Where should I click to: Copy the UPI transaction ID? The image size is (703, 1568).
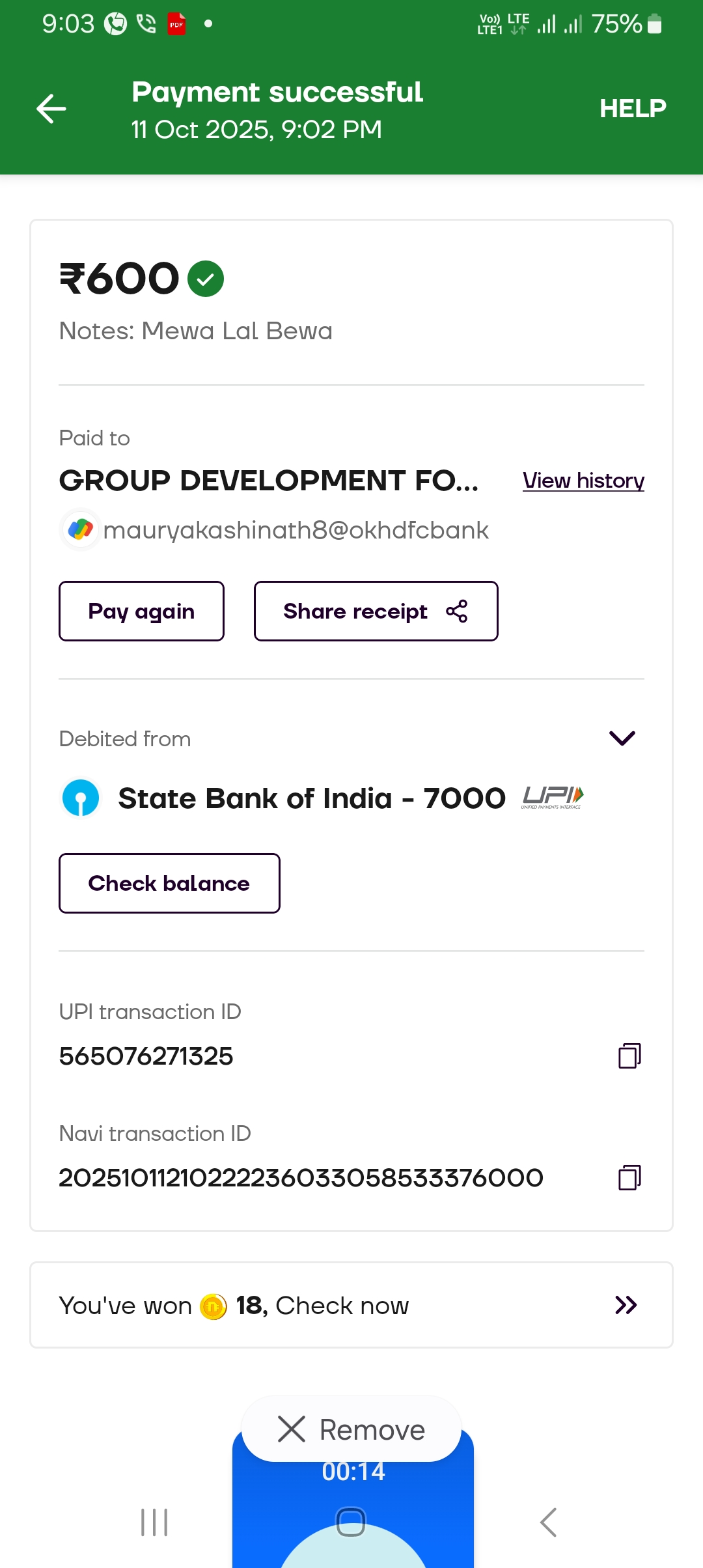point(629,1056)
